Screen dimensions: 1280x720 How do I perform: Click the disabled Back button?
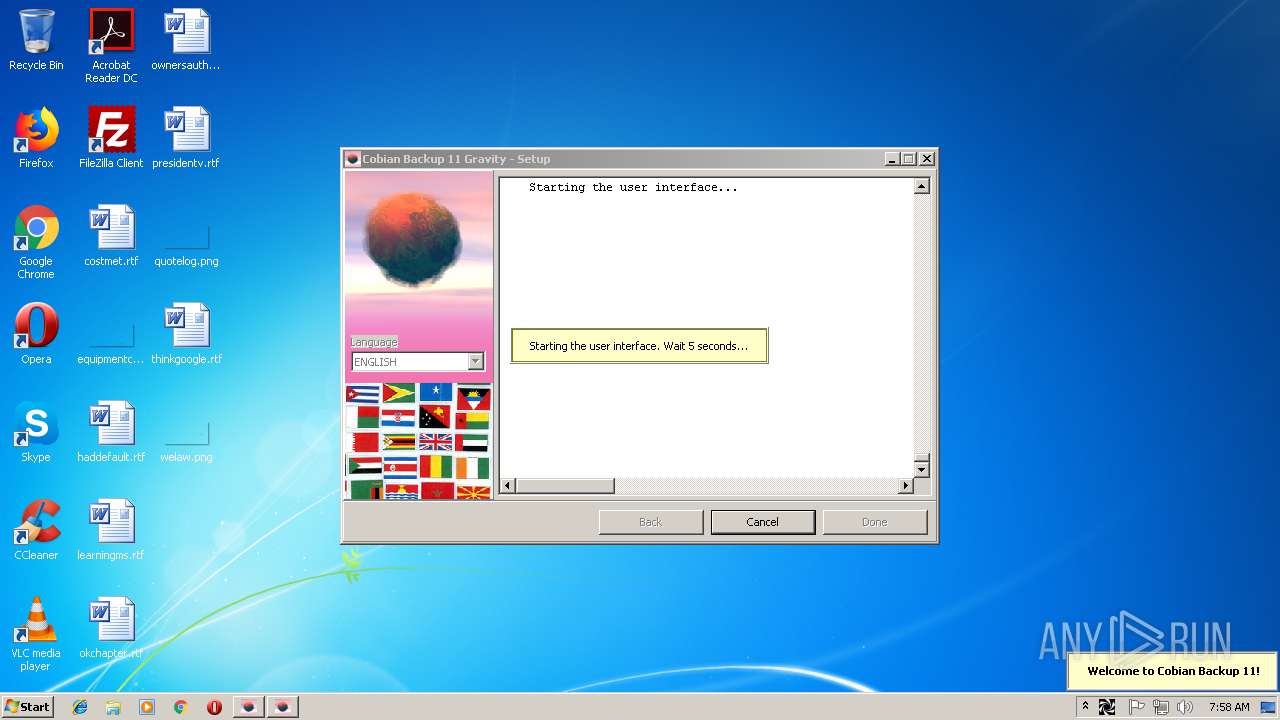(650, 522)
